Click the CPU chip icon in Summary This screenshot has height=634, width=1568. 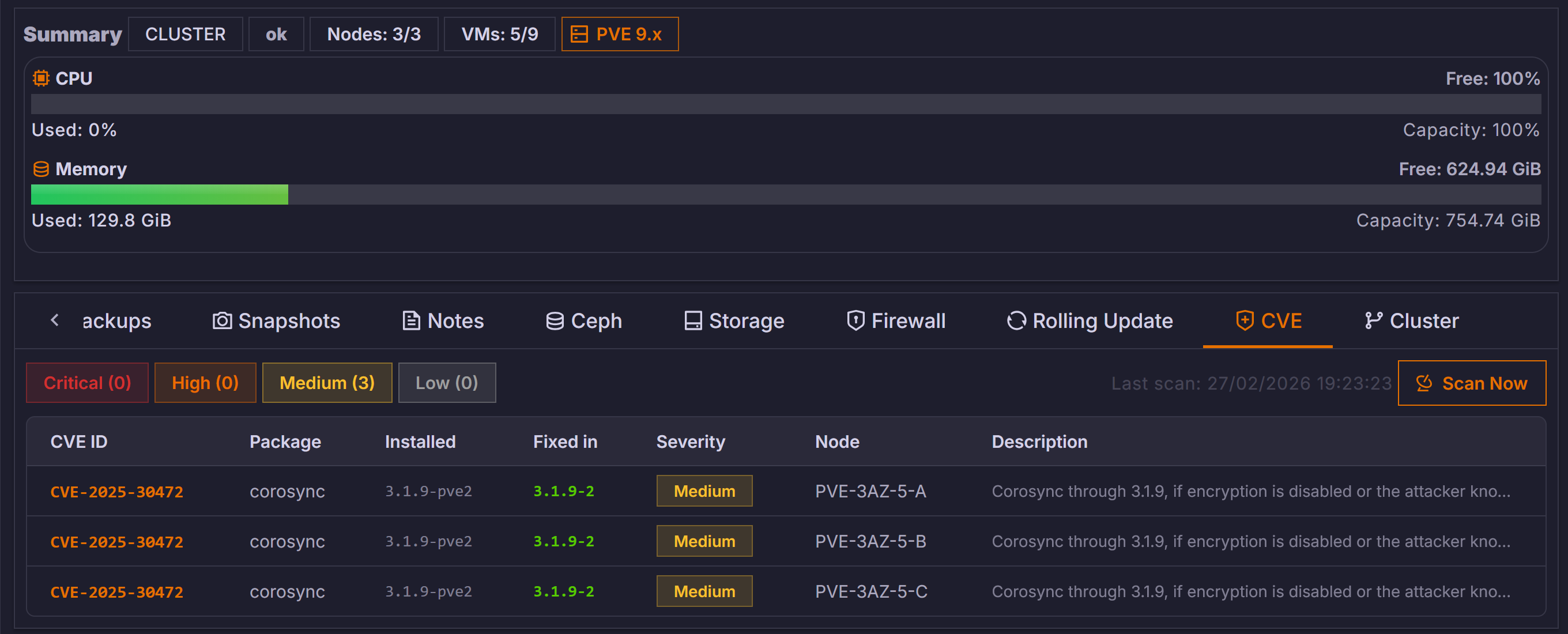[x=40, y=78]
